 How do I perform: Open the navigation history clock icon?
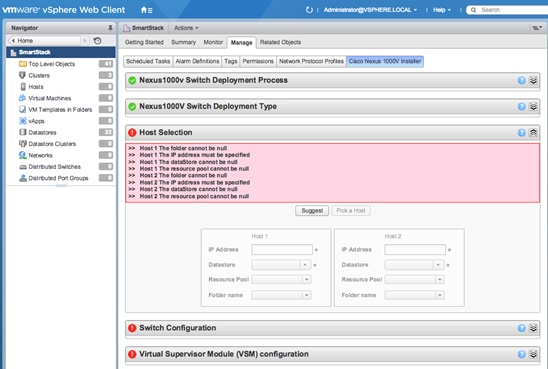pyautogui.click(x=98, y=41)
